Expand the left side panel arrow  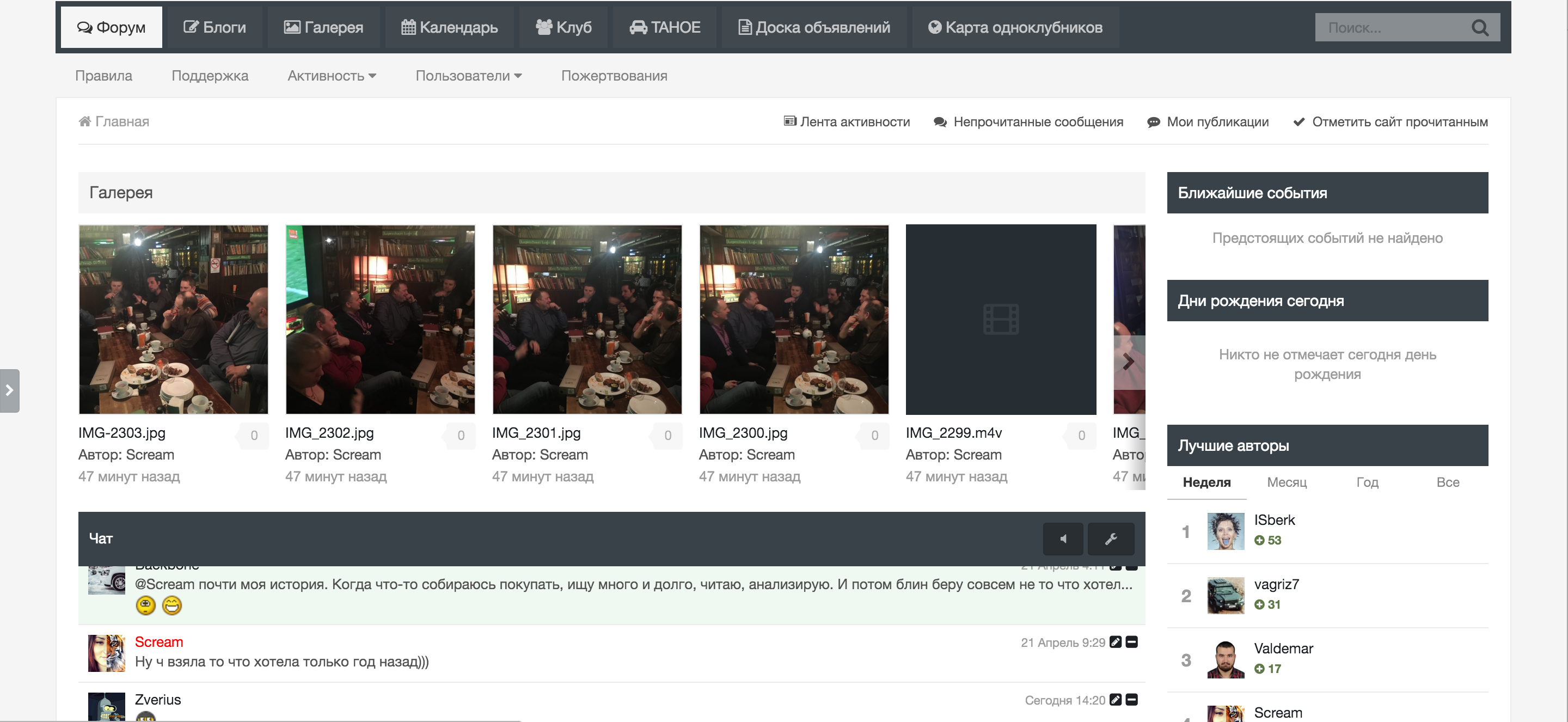coord(10,391)
